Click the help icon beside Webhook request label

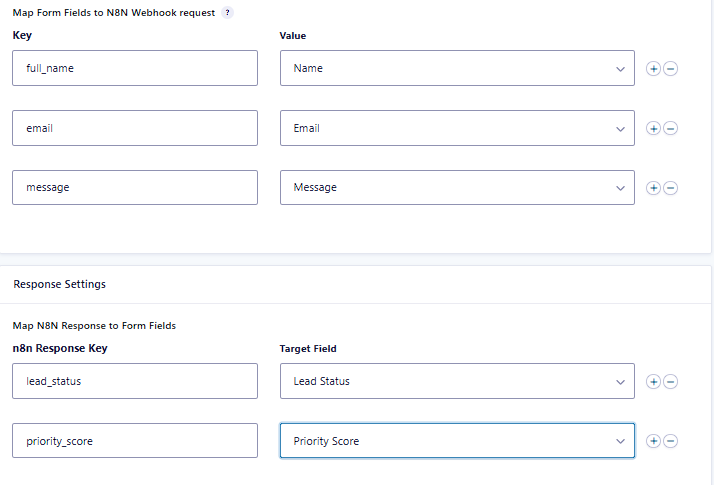(228, 13)
